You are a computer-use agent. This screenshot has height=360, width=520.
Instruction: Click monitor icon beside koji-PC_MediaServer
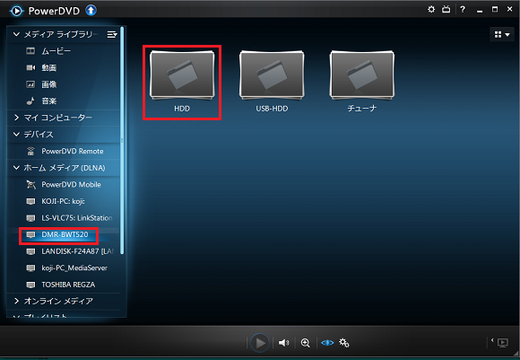pyautogui.click(x=31, y=268)
